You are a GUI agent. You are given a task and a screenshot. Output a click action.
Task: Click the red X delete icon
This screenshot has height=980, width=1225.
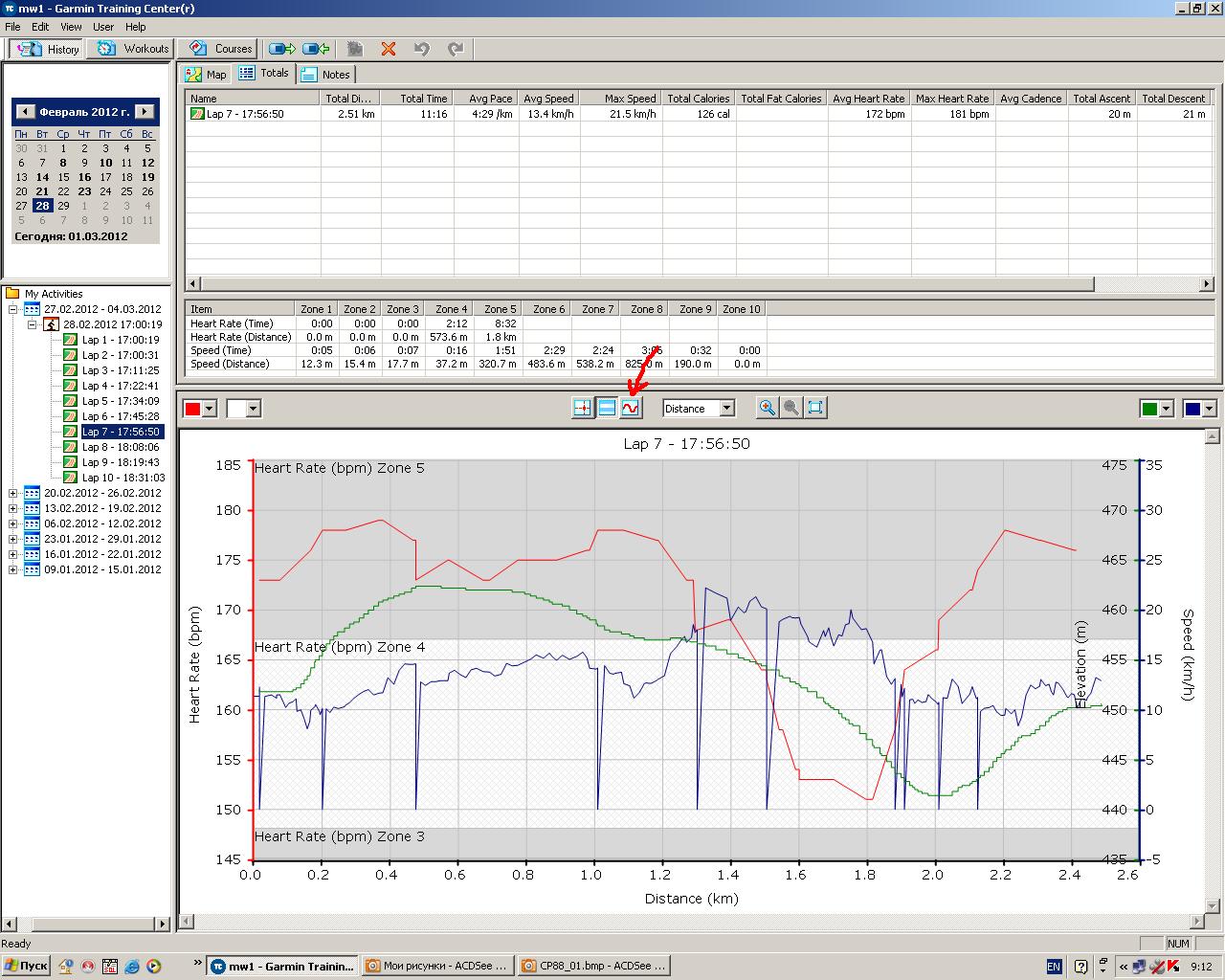tap(388, 48)
